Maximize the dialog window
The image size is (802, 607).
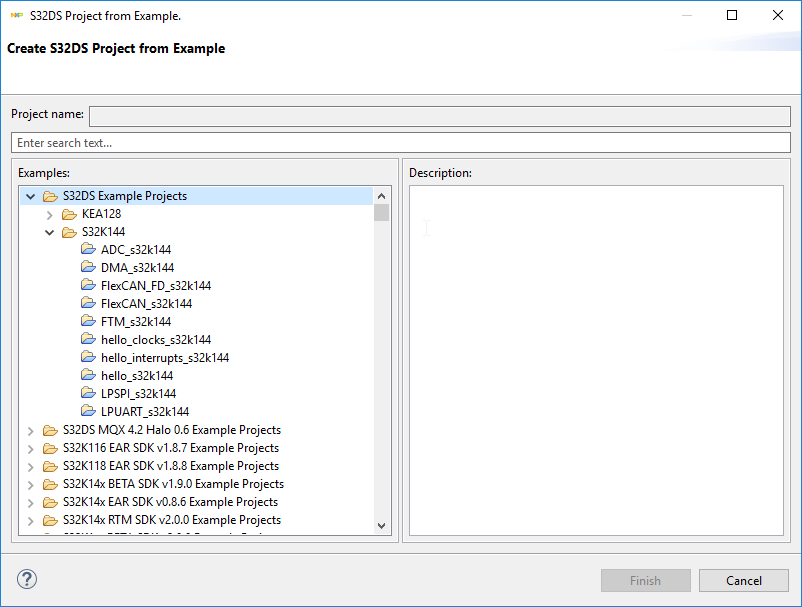tap(732, 15)
